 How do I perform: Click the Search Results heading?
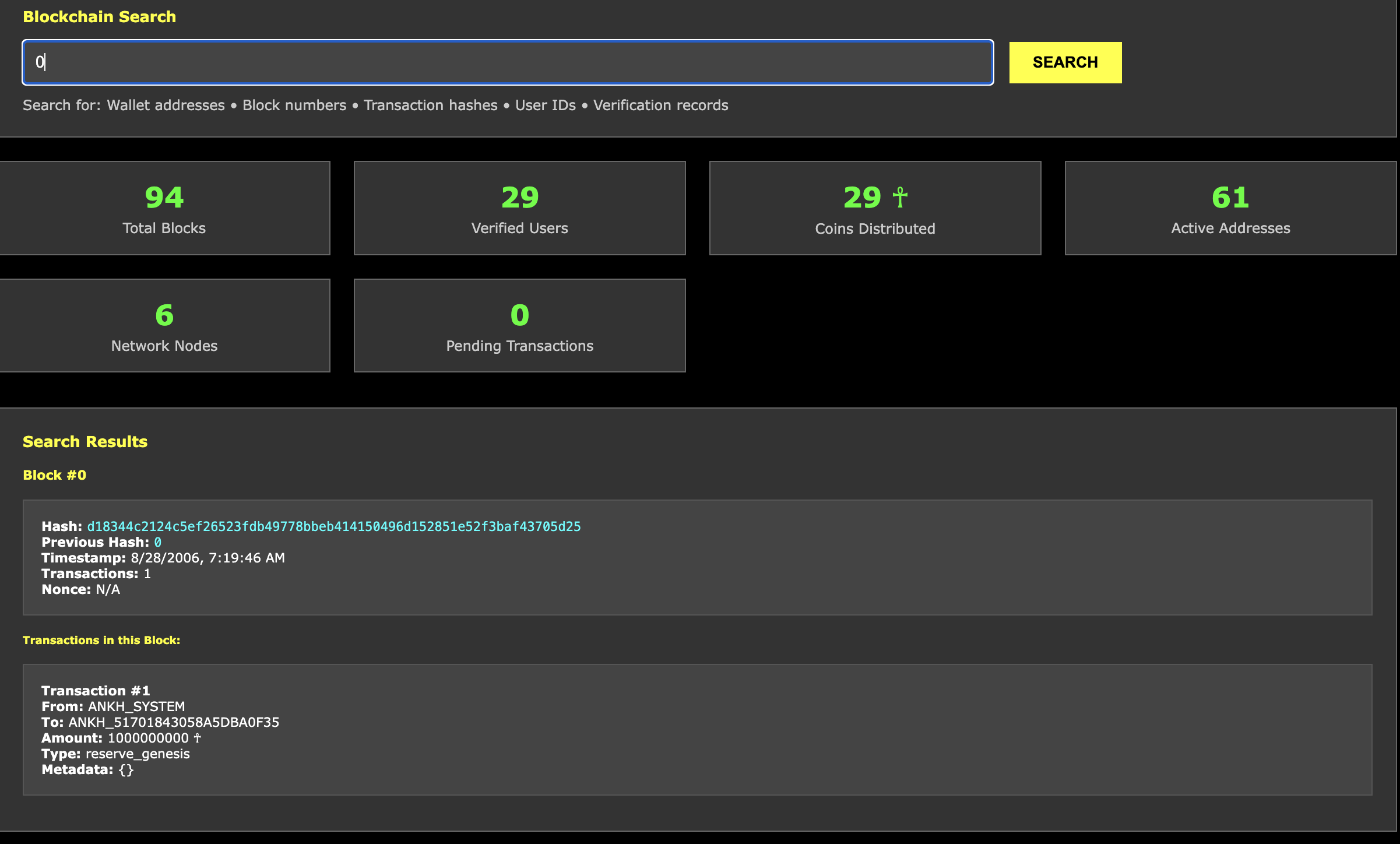[x=85, y=442]
